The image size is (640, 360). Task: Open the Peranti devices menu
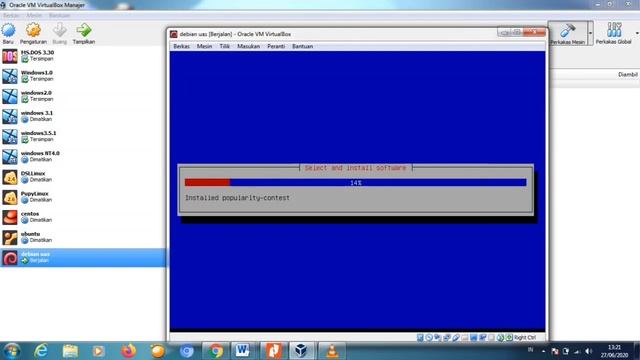click(276, 46)
